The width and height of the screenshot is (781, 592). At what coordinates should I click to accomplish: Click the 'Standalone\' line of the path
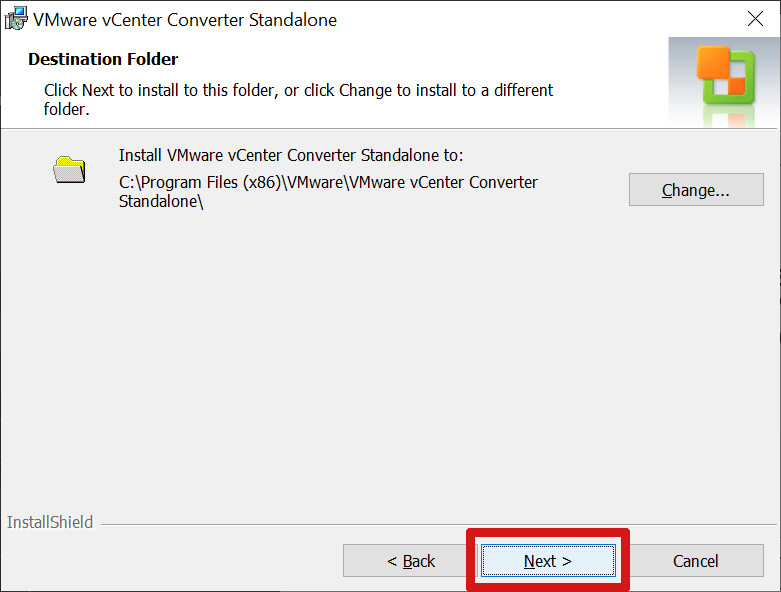tap(161, 202)
